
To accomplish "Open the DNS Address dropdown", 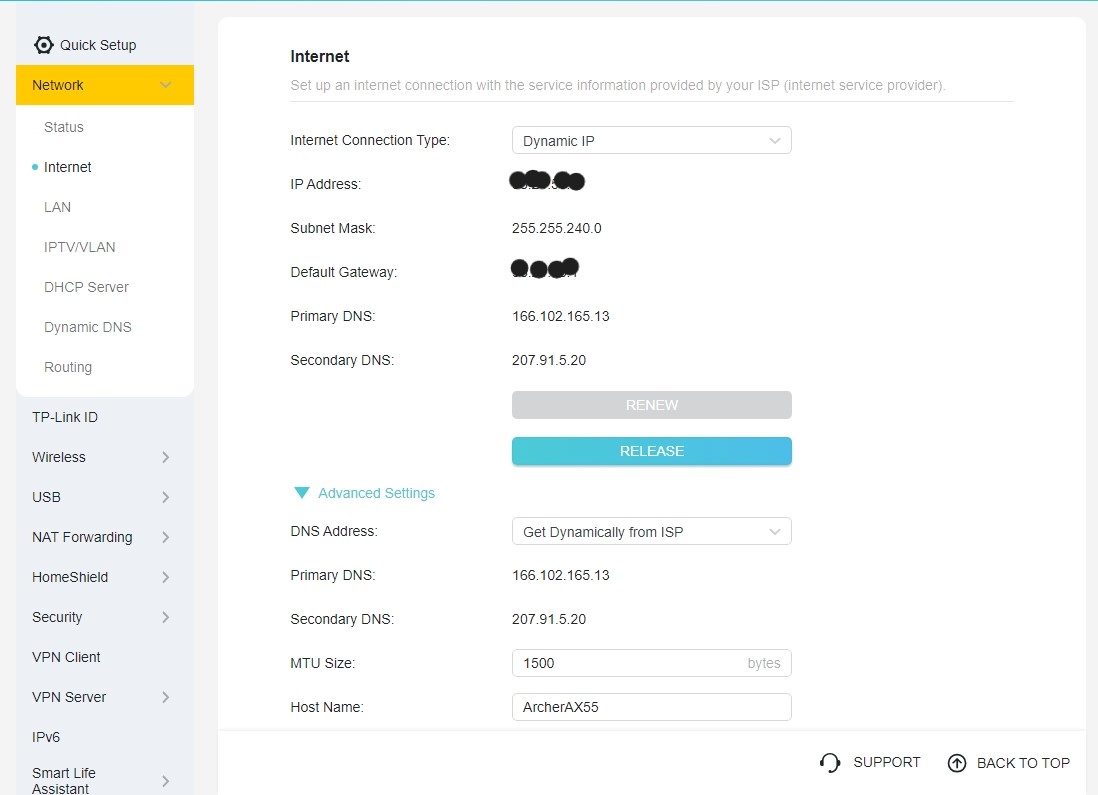I will [x=651, y=532].
